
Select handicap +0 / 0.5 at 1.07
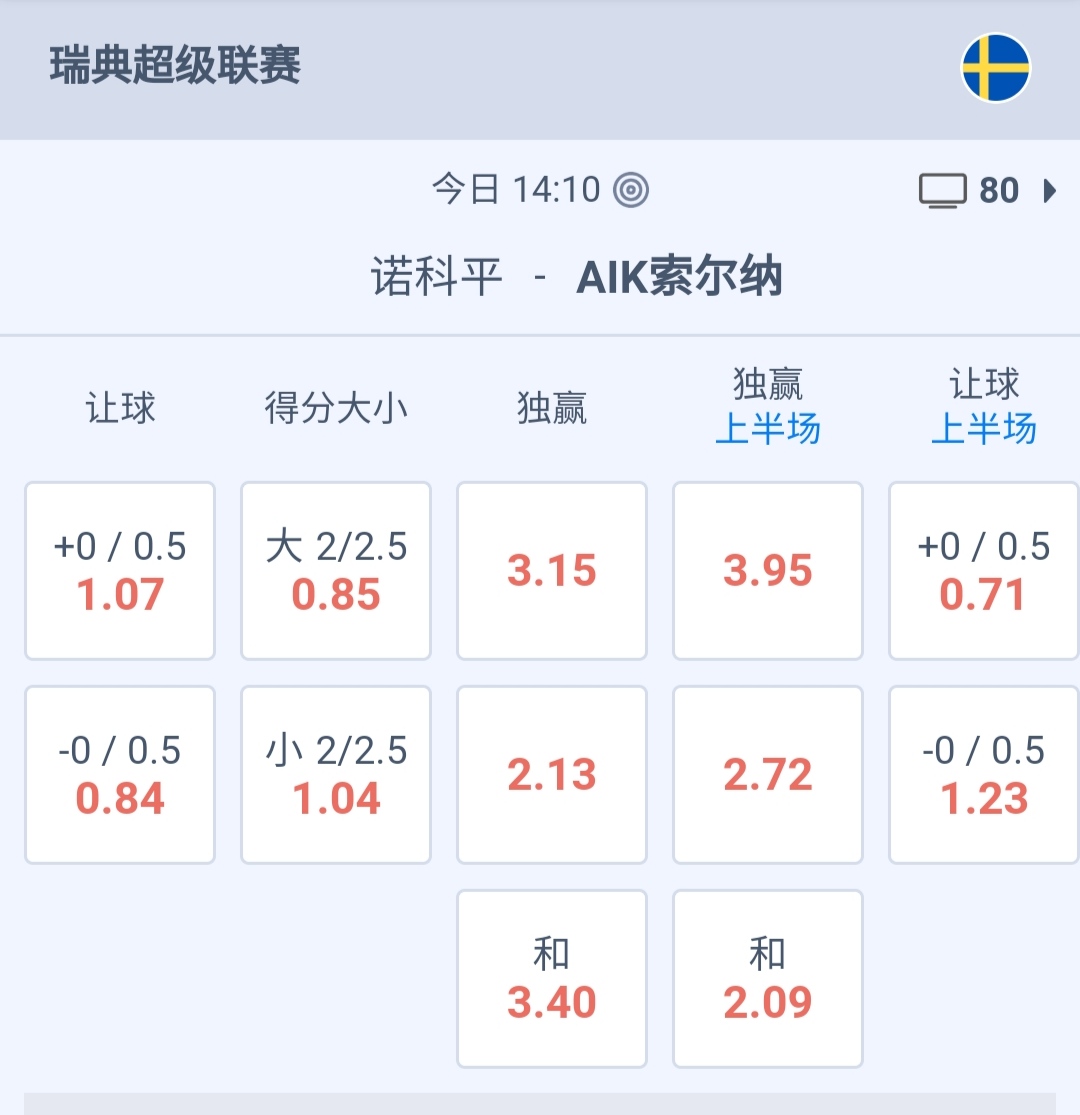tap(120, 571)
